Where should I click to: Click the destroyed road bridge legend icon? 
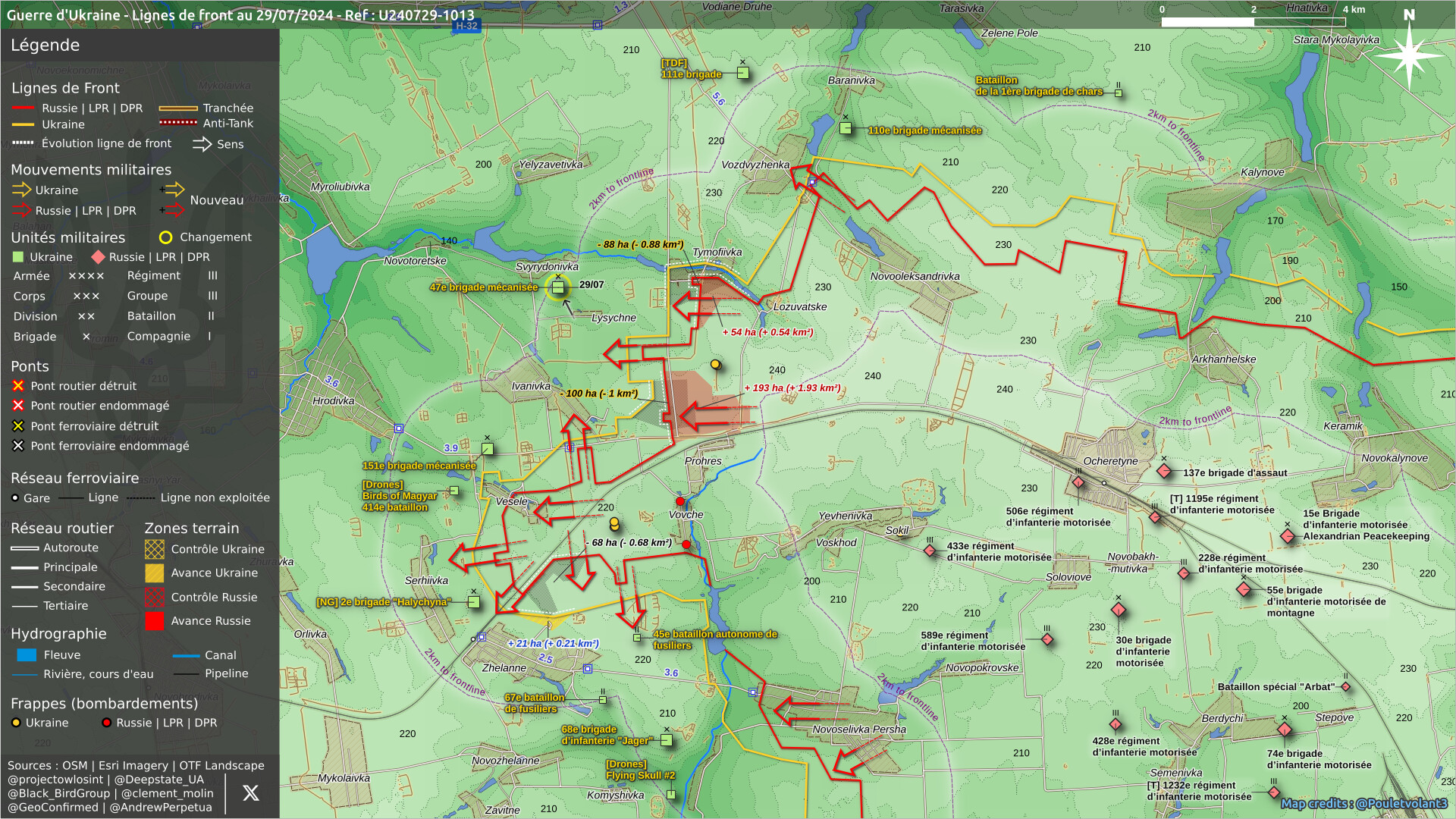[x=18, y=386]
